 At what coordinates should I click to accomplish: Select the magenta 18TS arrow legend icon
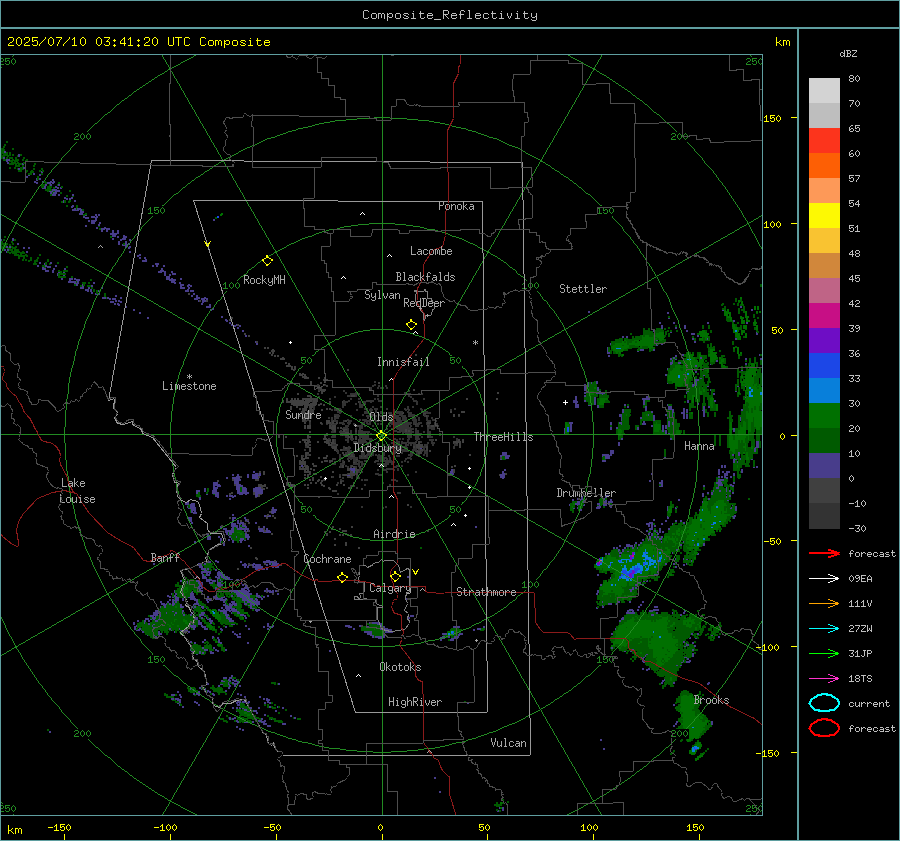tap(824, 679)
